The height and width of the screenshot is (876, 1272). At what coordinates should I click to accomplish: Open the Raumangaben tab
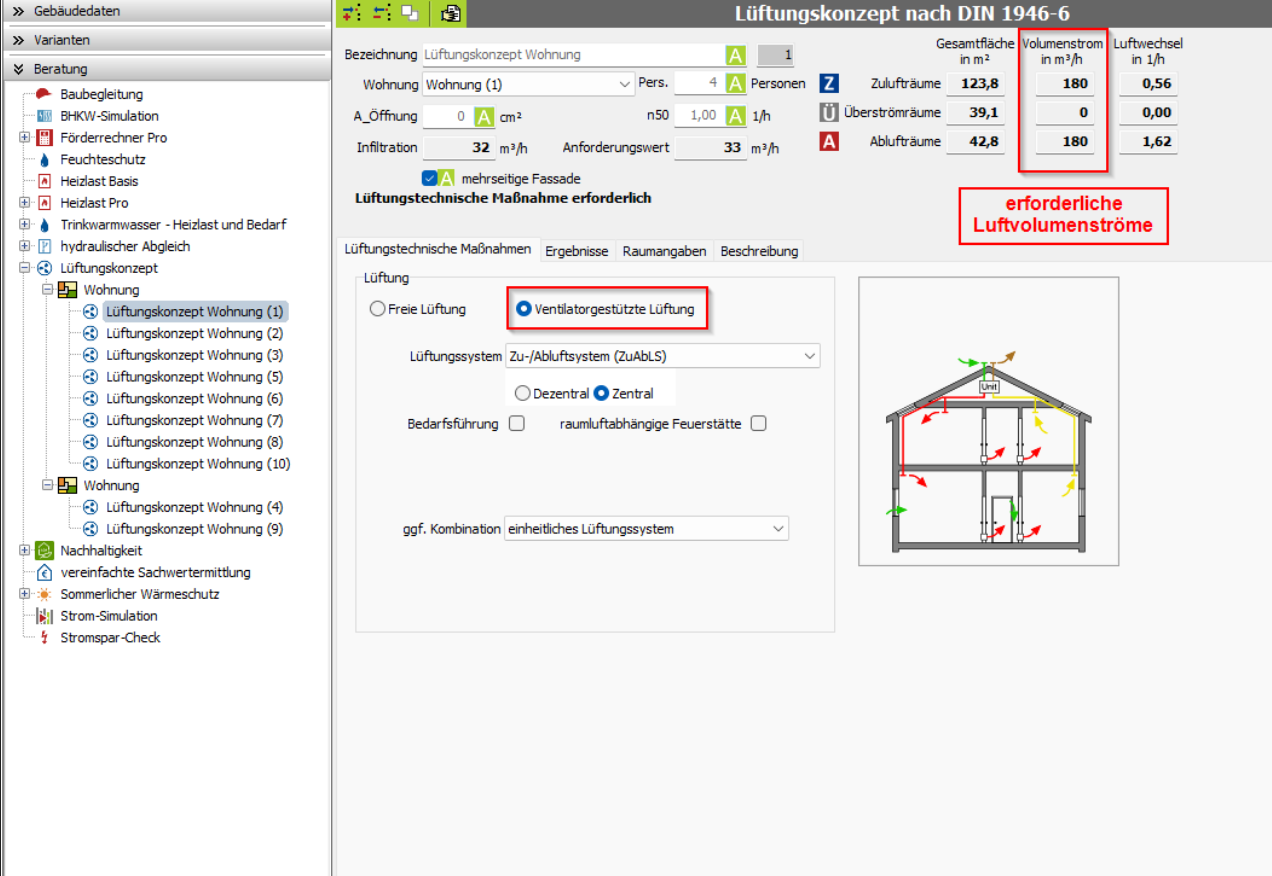[664, 251]
